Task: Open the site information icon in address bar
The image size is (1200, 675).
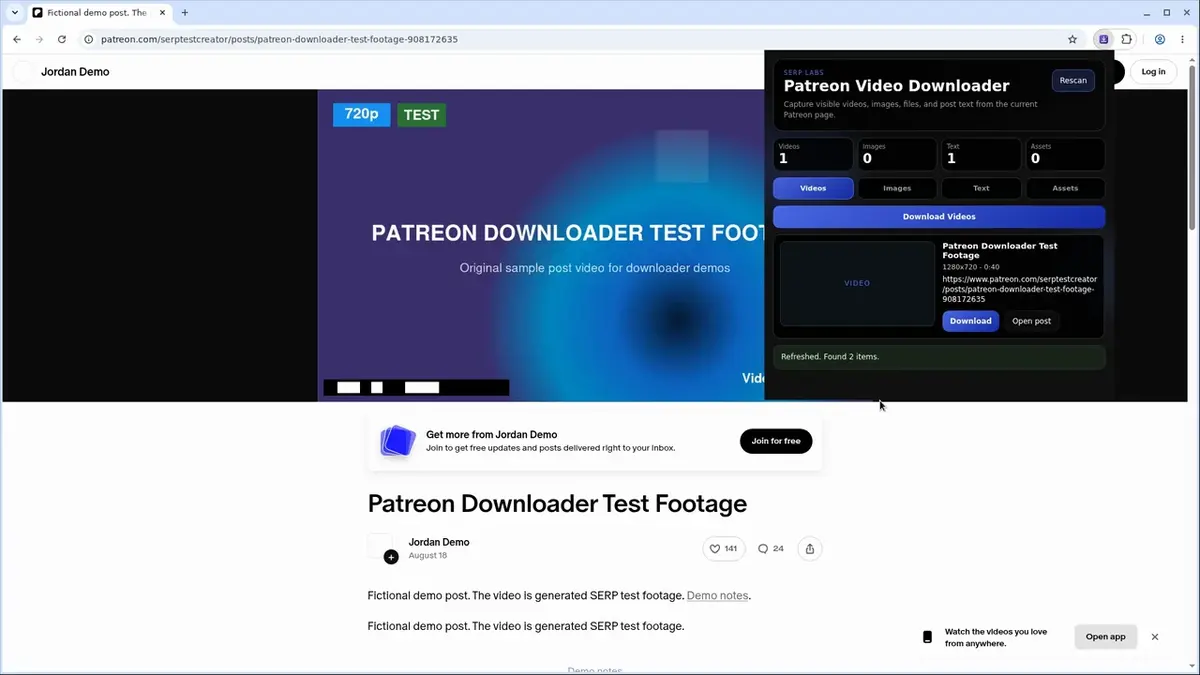Action: click(x=88, y=39)
